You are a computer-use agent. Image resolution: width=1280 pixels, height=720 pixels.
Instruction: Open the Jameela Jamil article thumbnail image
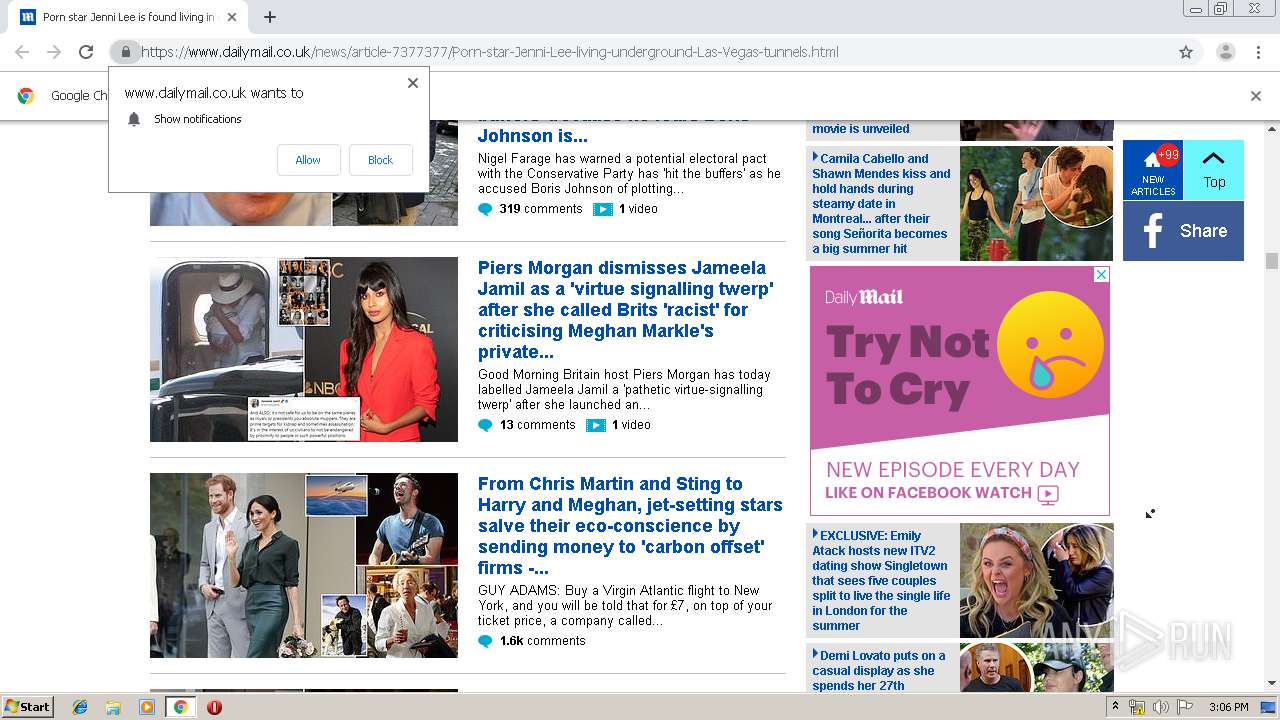[x=304, y=350]
